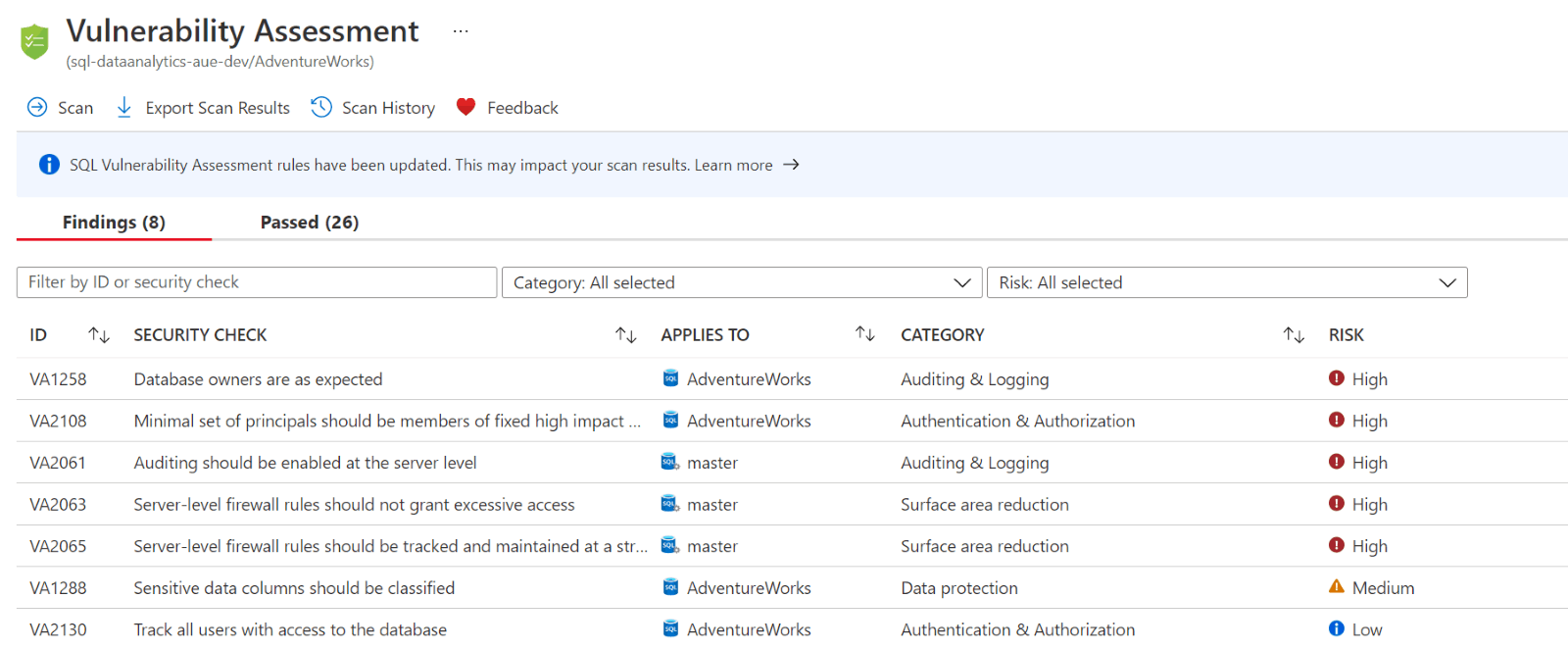Open the Category filter dropdown
Image resolution: width=1568 pixels, height=648 pixels.
pos(742,282)
